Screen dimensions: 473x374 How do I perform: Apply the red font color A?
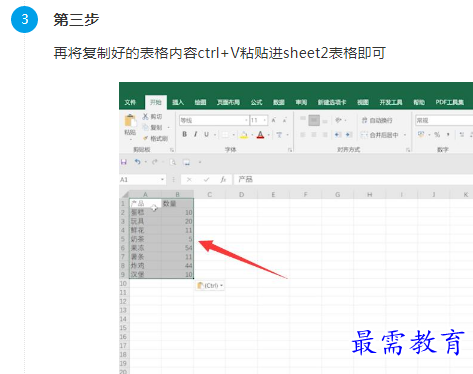260,135
